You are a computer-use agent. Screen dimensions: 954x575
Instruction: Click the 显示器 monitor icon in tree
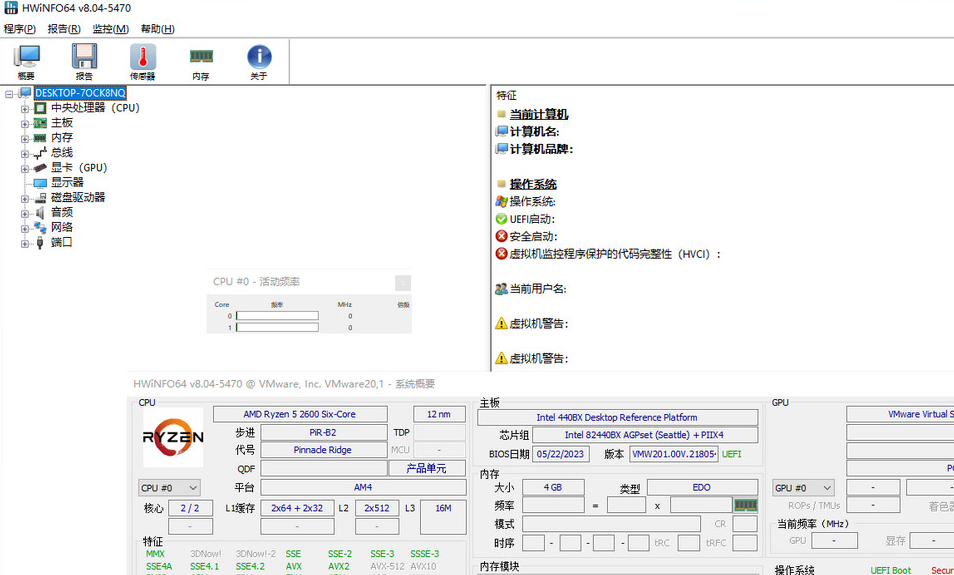tap(40, 183)
